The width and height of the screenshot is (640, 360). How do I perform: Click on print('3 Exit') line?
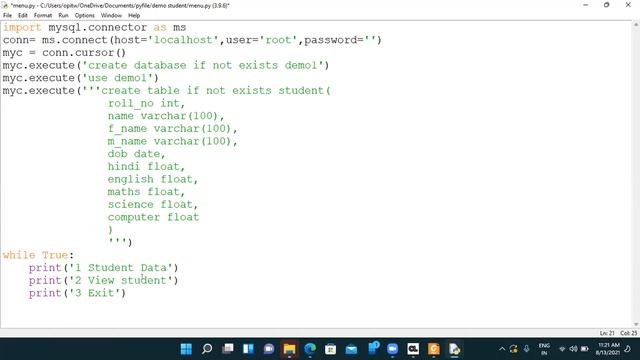click(77, 293)
